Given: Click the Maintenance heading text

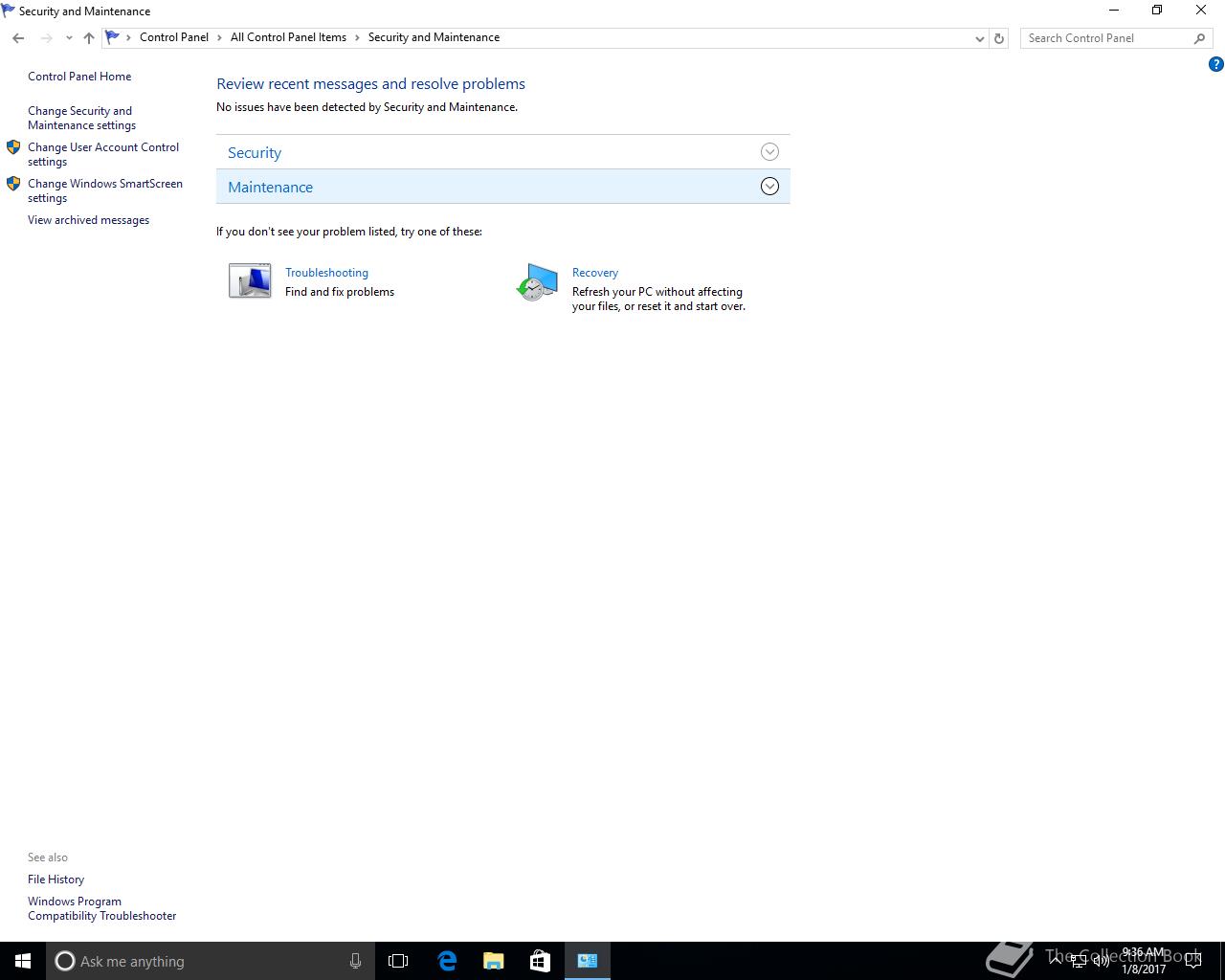Looking at the screenshot, I should point(271,188).
